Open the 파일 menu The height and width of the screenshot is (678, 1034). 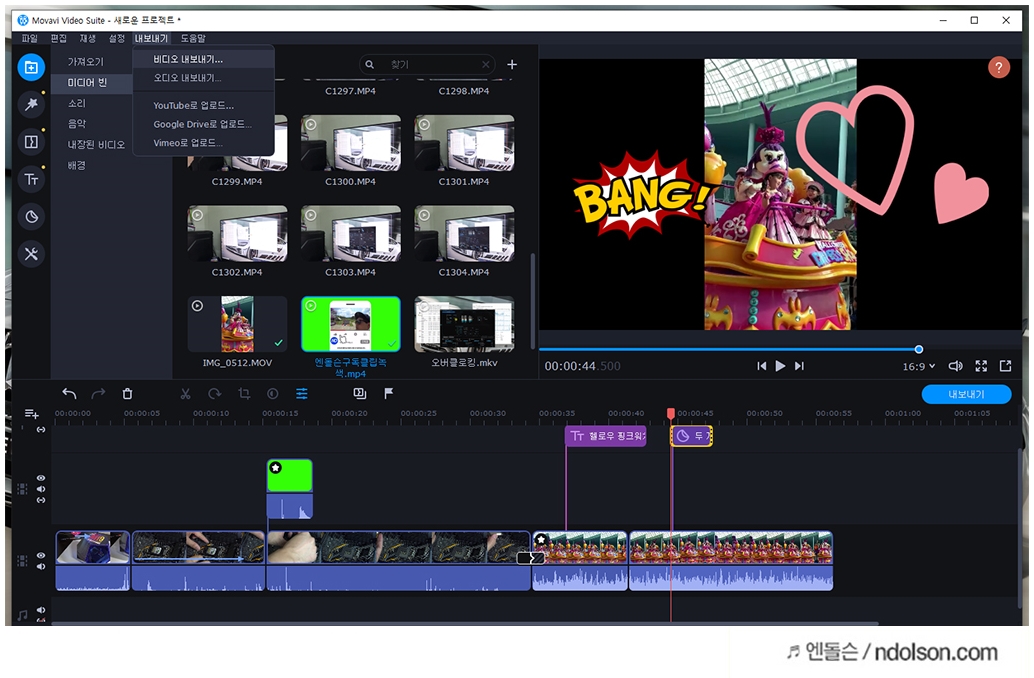coord(30,38)
